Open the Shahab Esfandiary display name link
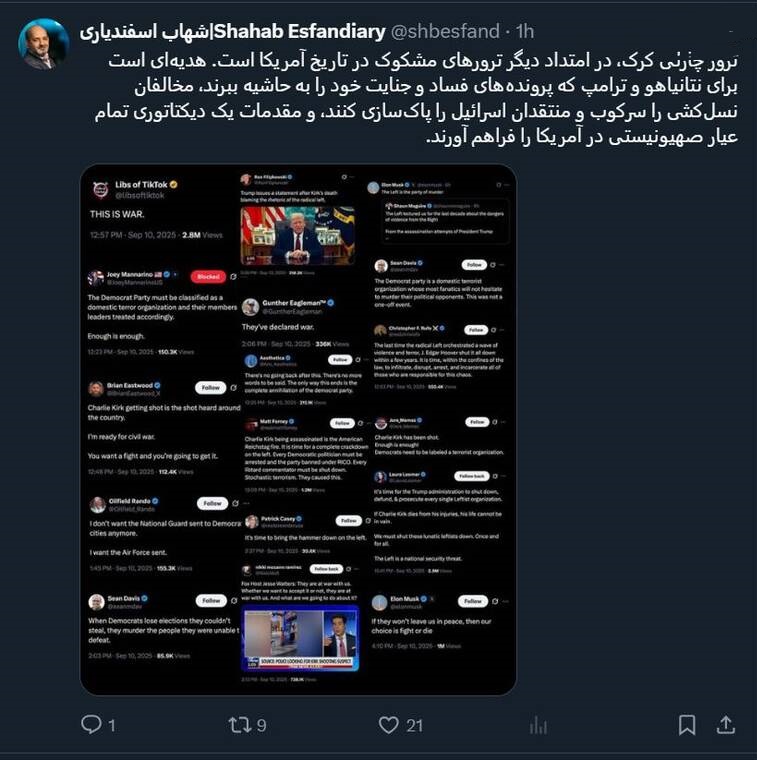 point(233,32)
